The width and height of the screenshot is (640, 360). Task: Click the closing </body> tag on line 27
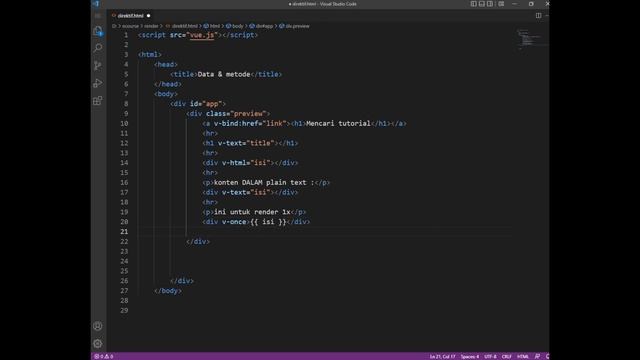click(x=168, y=291)
